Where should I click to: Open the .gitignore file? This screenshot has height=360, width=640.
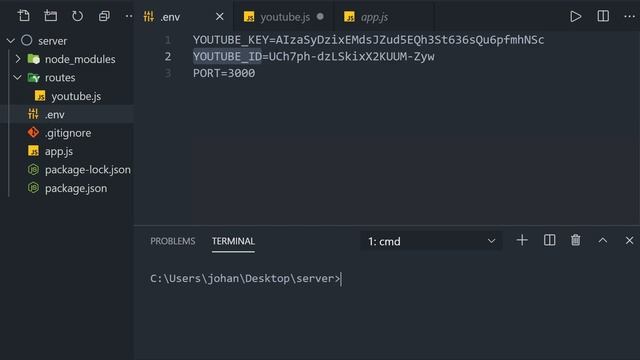[x=68, y=133]
